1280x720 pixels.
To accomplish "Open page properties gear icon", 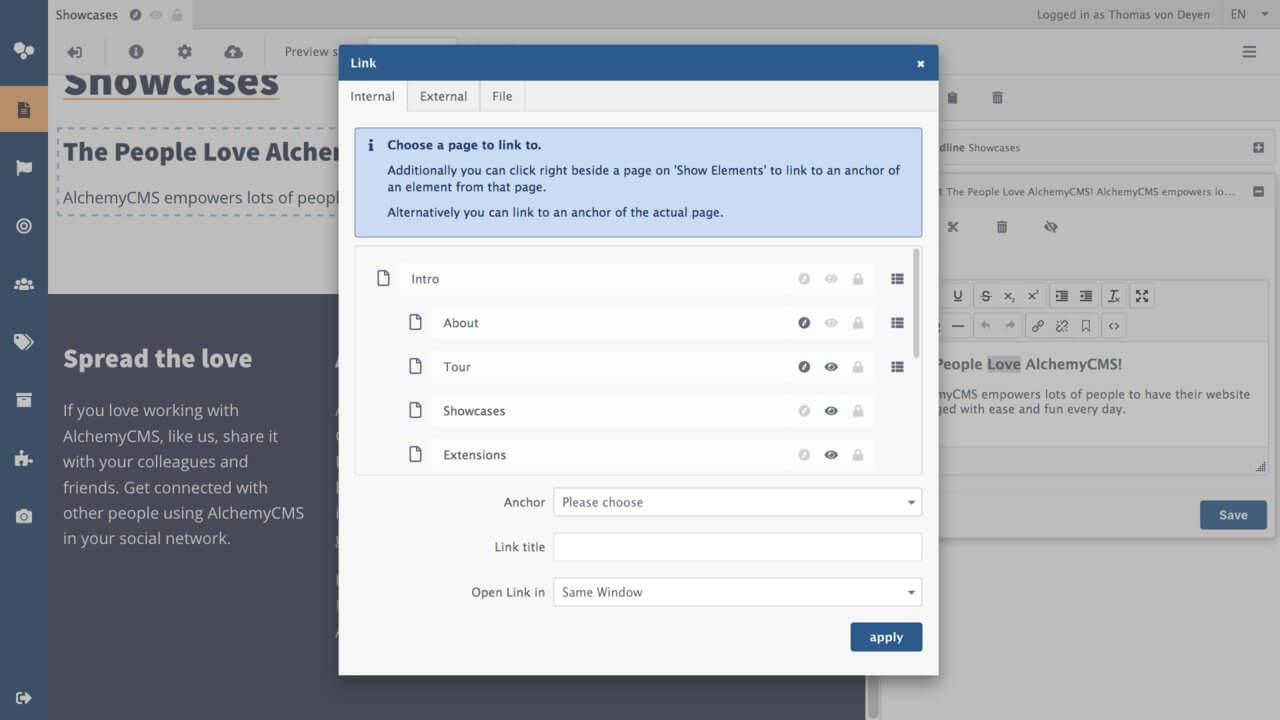I will (184, 52).
